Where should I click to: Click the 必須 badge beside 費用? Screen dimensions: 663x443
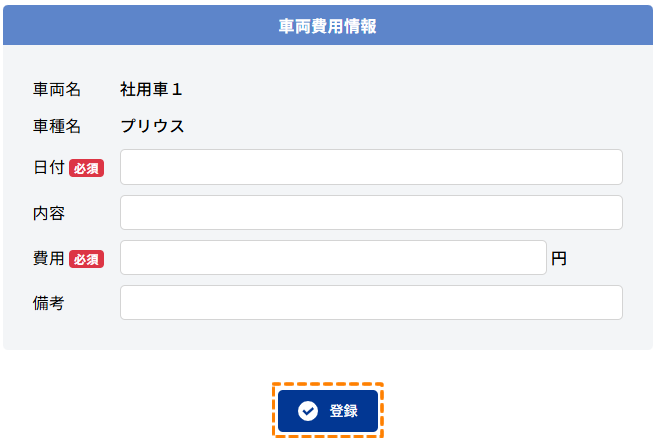click(x=86, y=259)
